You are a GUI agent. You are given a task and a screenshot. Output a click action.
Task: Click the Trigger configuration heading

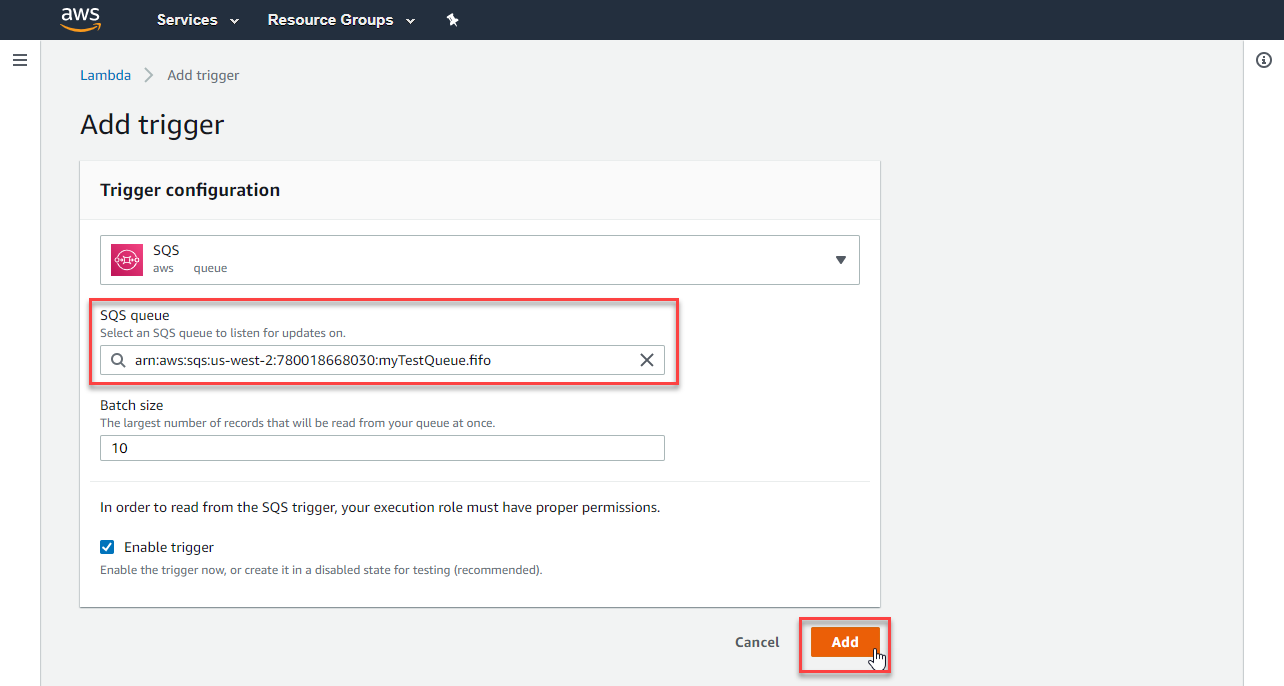click(190, 190)
